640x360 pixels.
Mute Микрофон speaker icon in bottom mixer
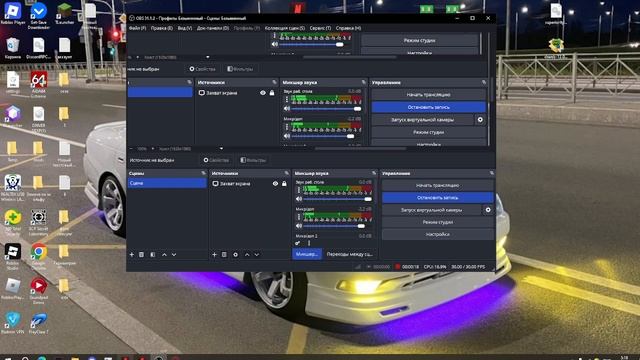(299, 226)
